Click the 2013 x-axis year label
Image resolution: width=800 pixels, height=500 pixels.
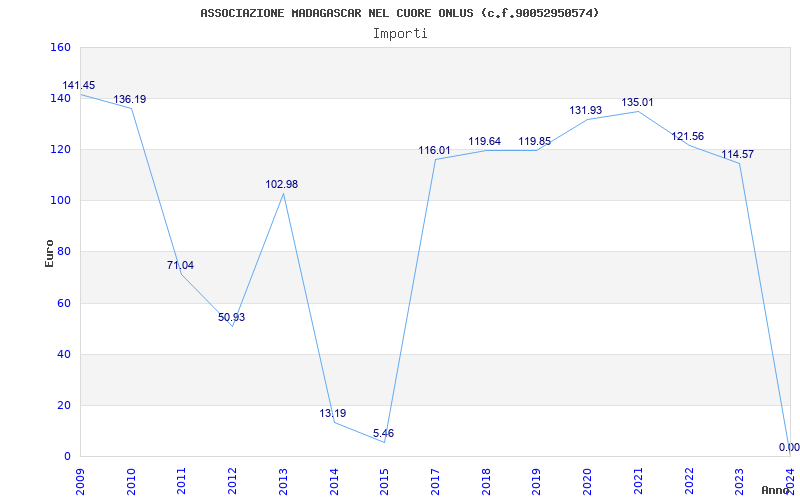tap(283, 482)
